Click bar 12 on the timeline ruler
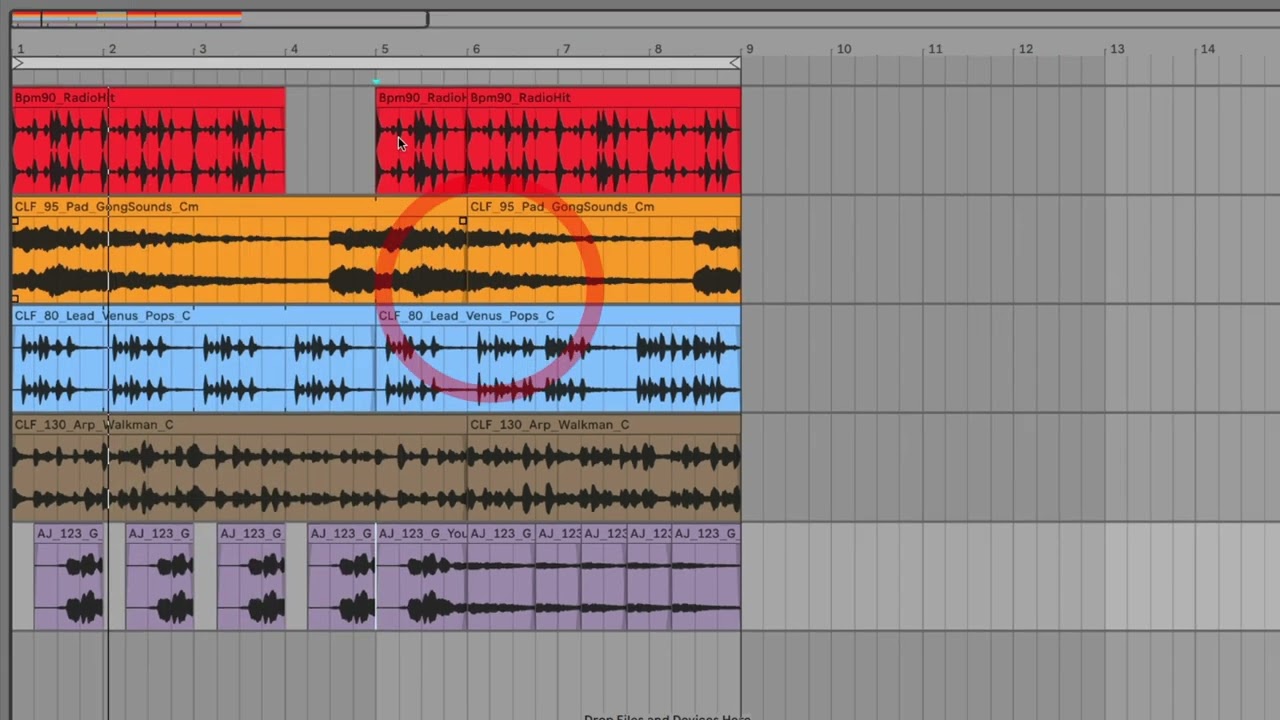The height and width of the screenshot is (720, 1280). pyautogui.click(x=1026, y=49)
